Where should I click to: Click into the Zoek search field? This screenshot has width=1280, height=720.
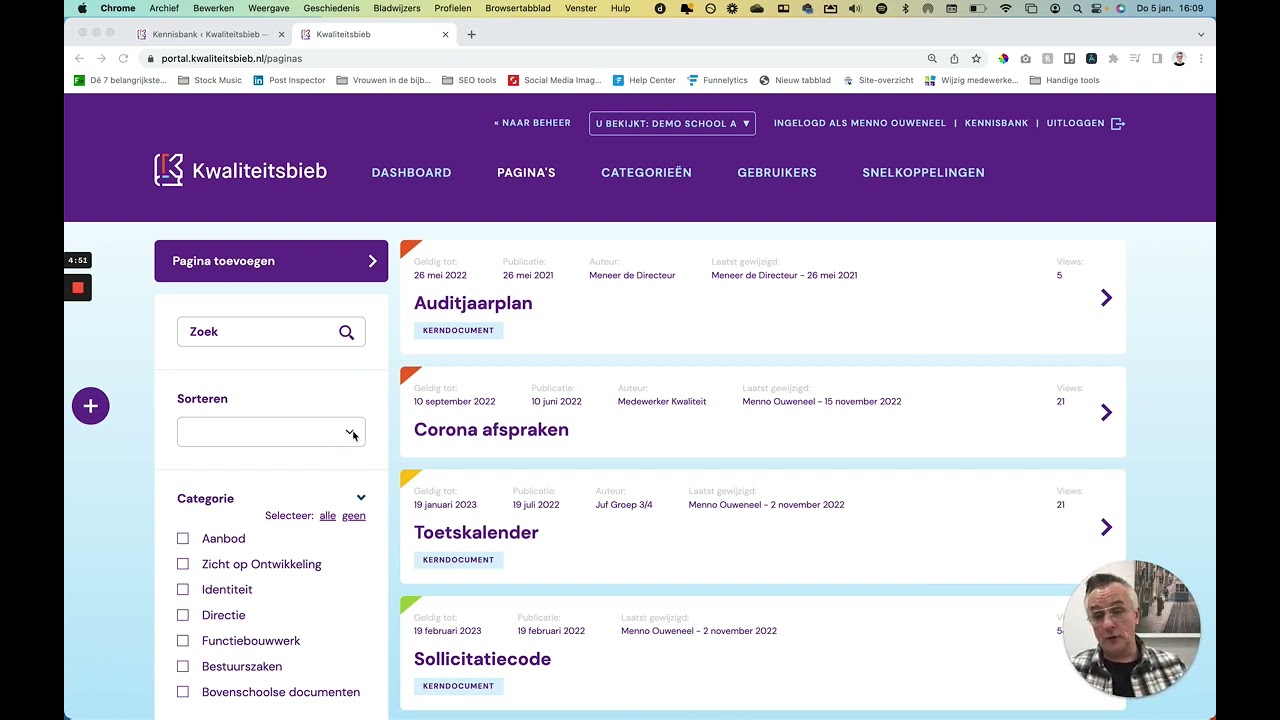[258, 332]
